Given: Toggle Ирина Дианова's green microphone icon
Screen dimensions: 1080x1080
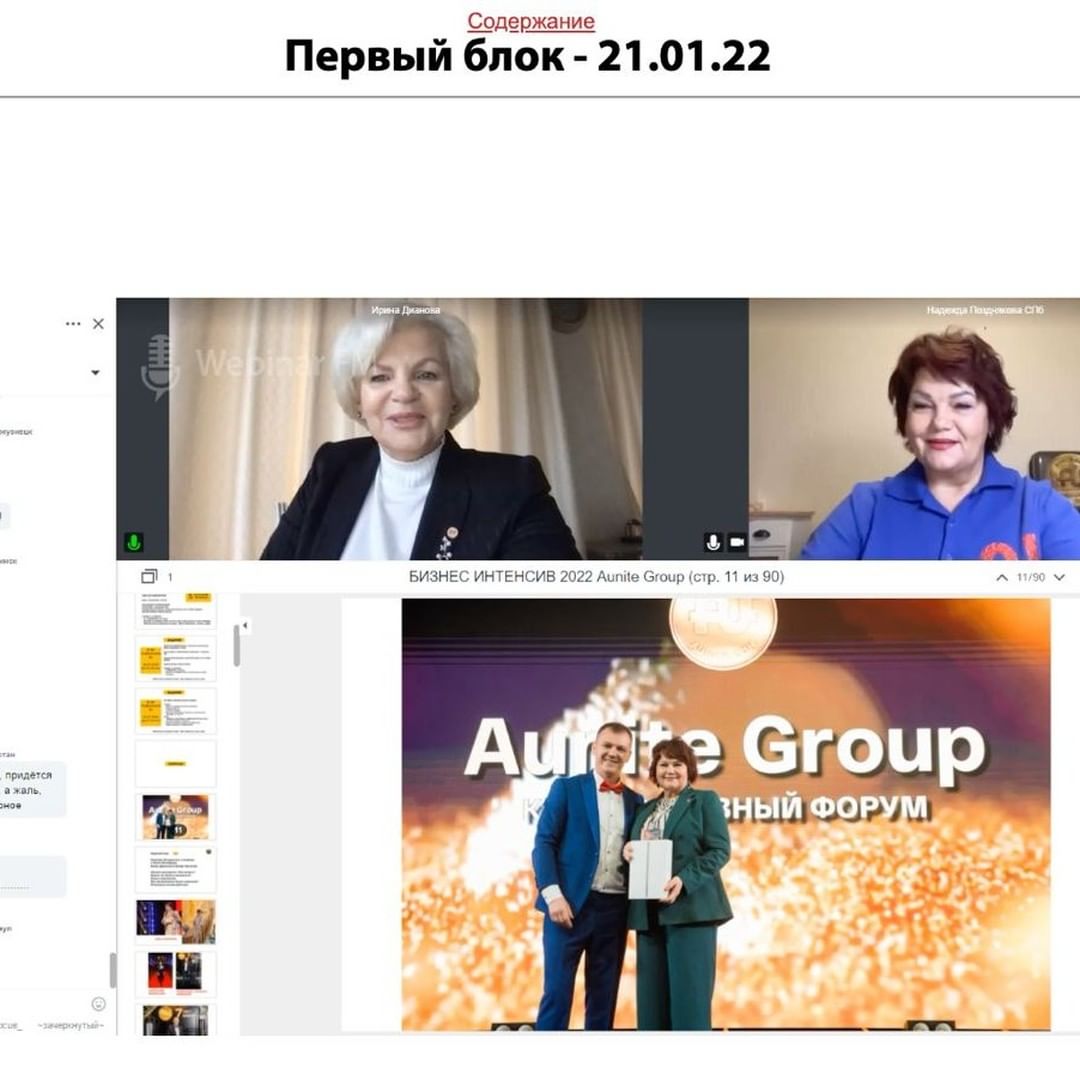Looking at the screenshot, I should click(134, 542).
